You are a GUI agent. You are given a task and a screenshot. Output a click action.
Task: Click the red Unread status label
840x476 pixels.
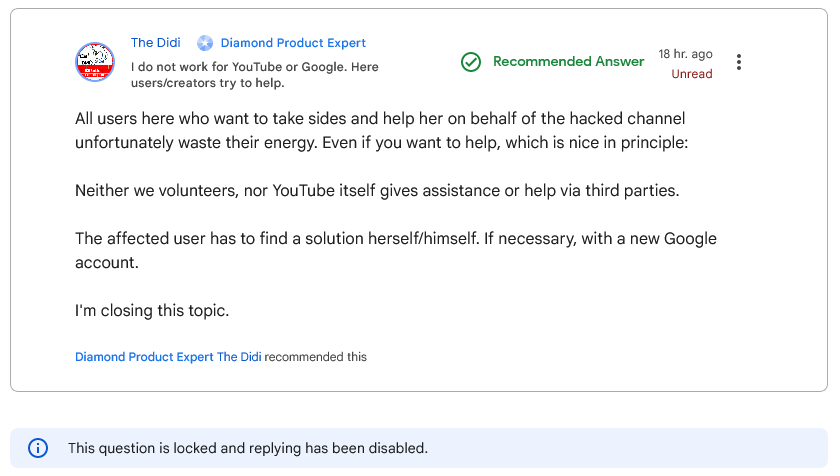(692, 74)
